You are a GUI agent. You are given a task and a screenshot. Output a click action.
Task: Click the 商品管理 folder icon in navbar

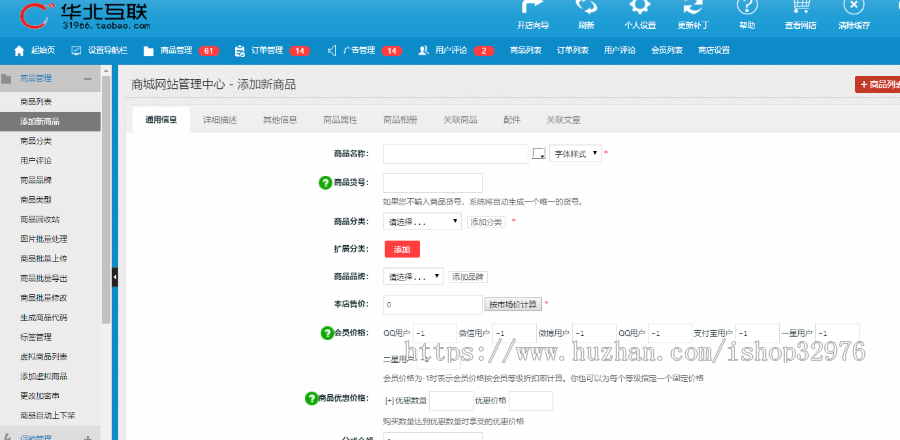tap(149, 50)
